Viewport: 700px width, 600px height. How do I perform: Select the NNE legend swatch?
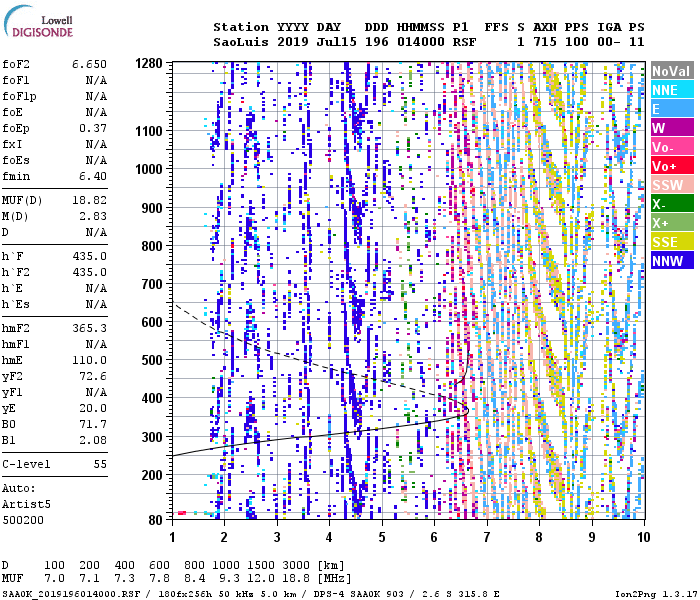pyautogui.click(x=672, y=90)
